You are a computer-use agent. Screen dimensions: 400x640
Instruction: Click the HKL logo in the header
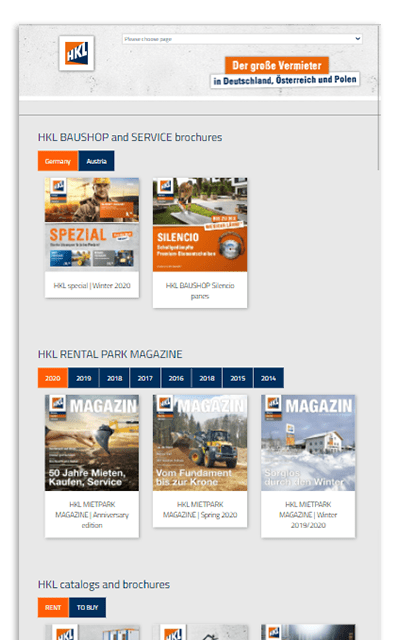click(76, 53)
